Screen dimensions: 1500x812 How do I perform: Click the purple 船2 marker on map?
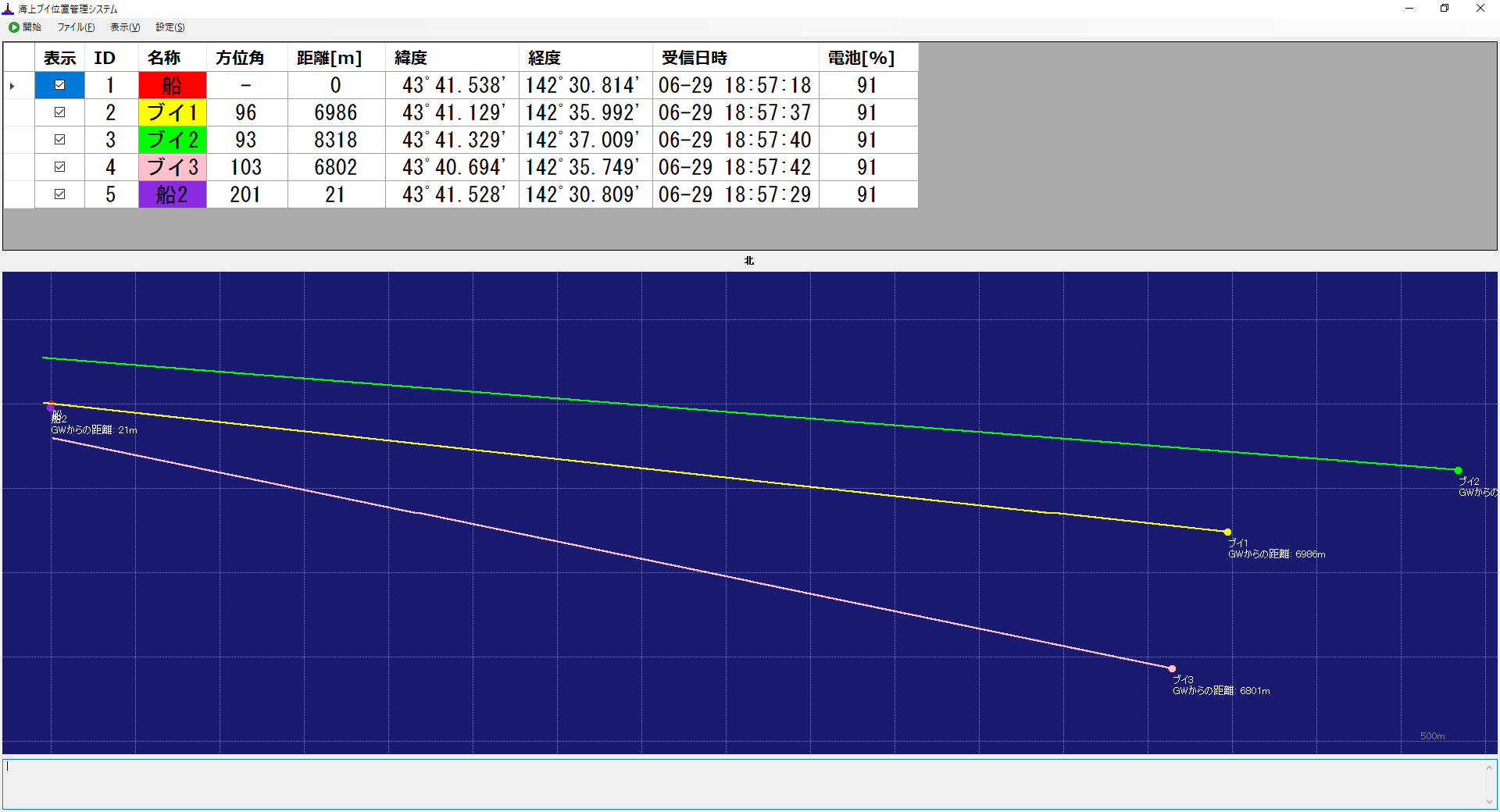[x=50, y=408]
